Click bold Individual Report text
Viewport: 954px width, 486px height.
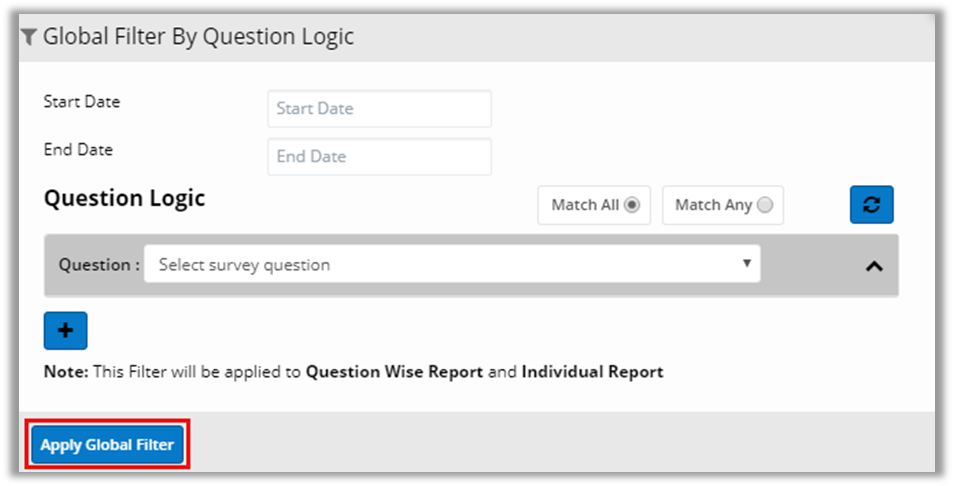coord(592,372)
